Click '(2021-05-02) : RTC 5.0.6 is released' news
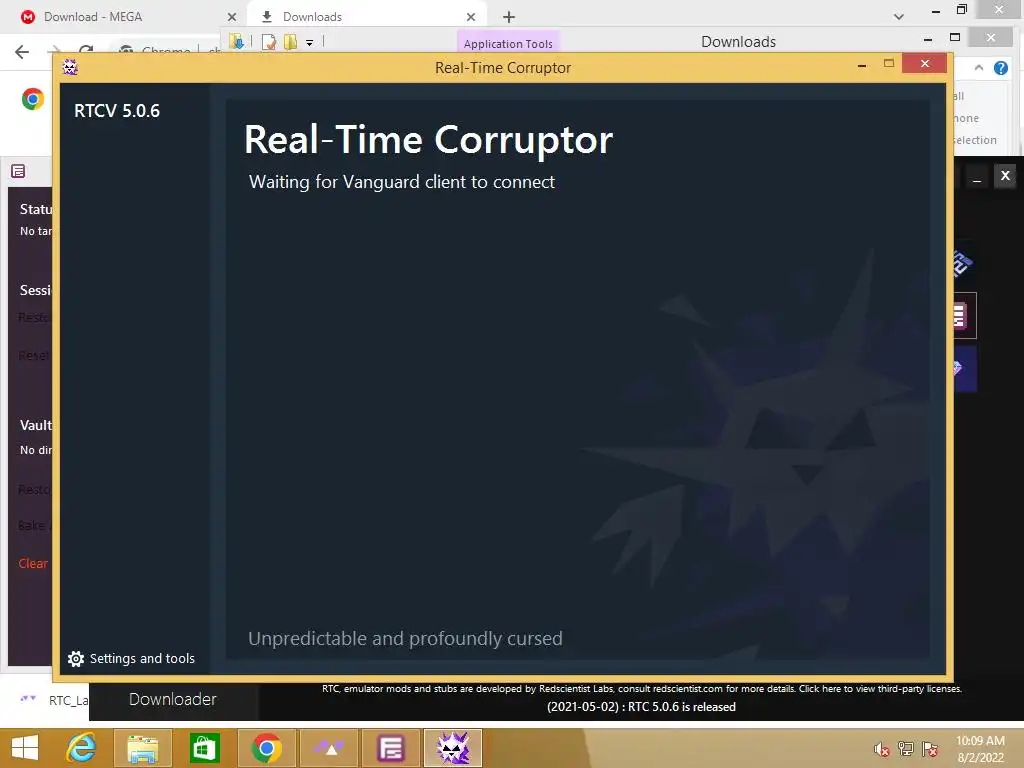 click(x=641, y=707)
